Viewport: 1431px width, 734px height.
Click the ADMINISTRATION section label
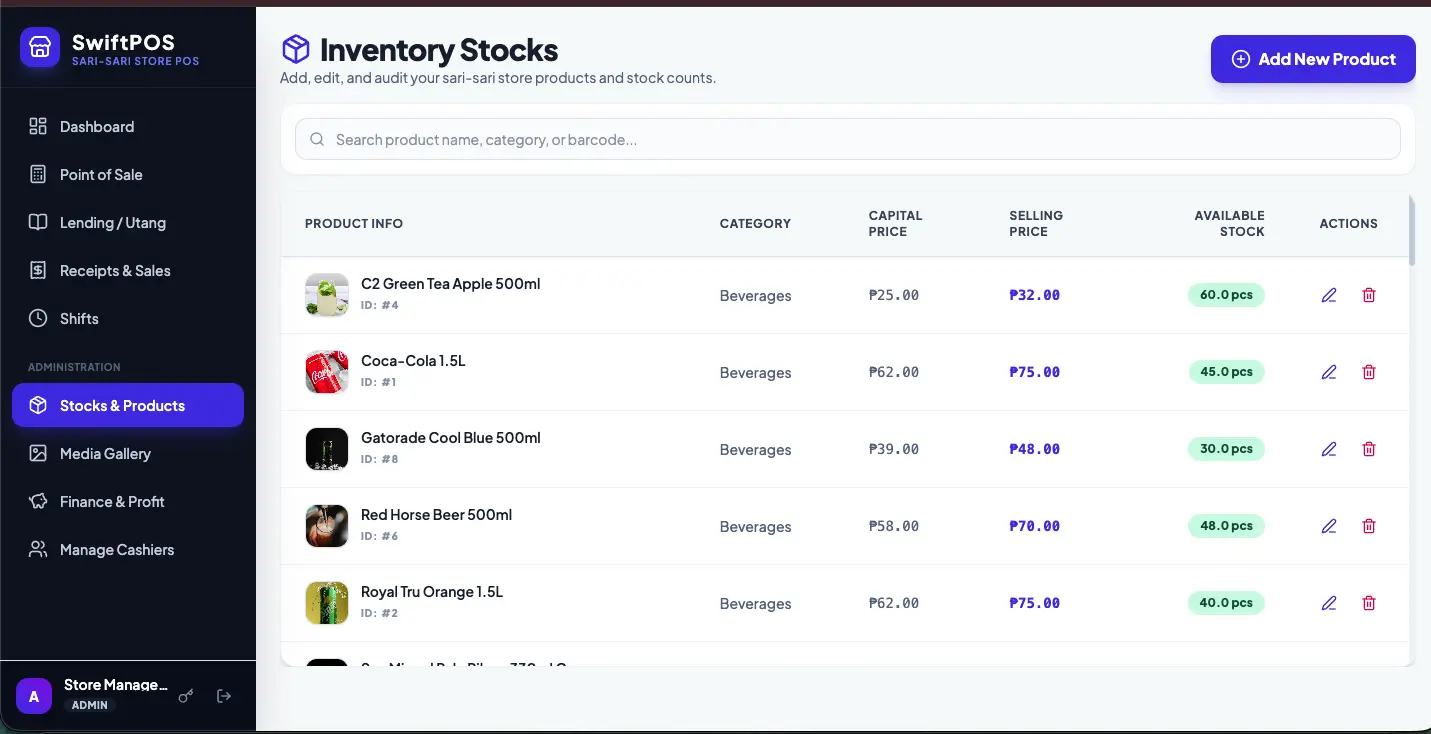pos(74,367)
